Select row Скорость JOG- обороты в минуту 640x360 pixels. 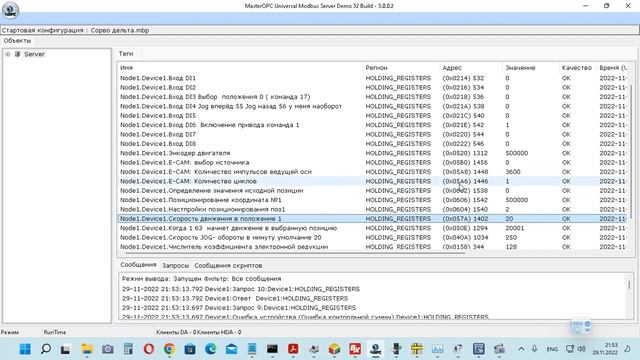point(373,238)
